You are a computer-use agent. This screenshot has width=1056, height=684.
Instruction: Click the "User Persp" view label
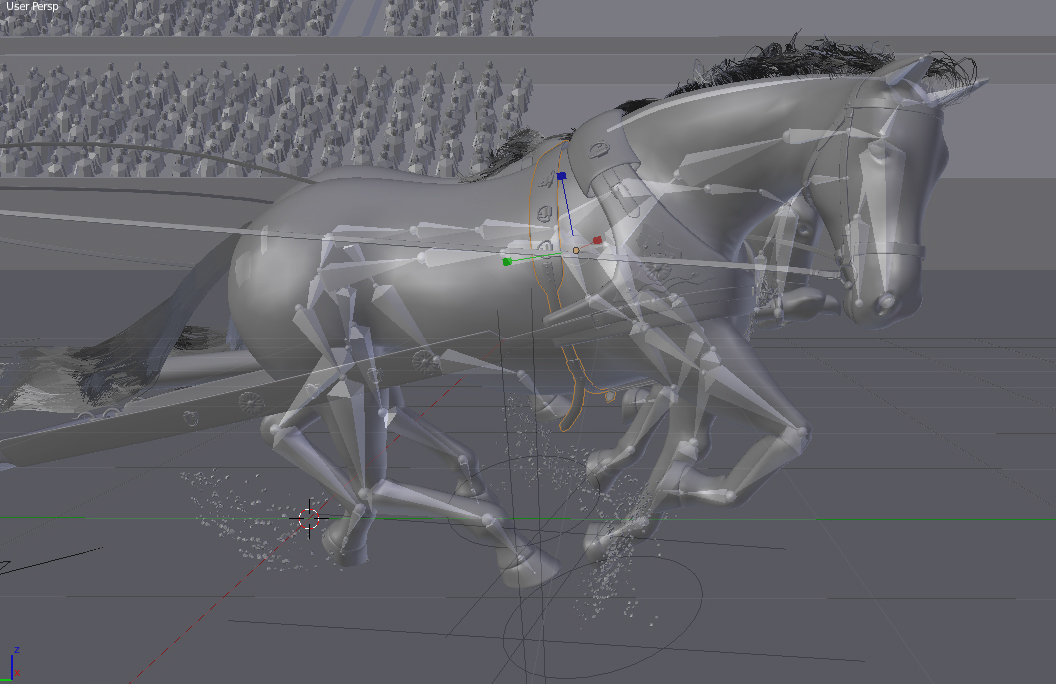coord(32,6)
